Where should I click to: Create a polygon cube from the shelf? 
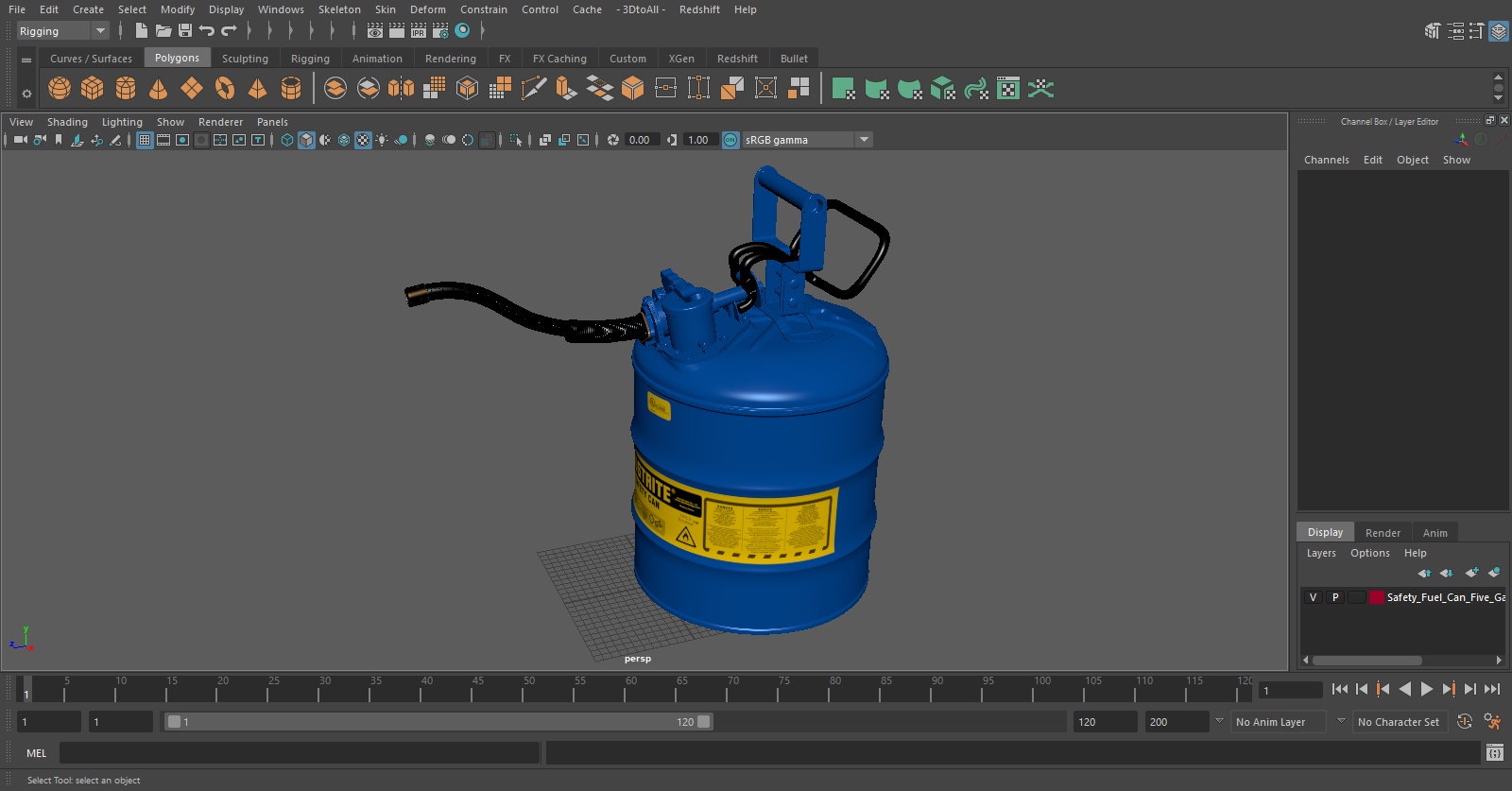click(93, 89)
